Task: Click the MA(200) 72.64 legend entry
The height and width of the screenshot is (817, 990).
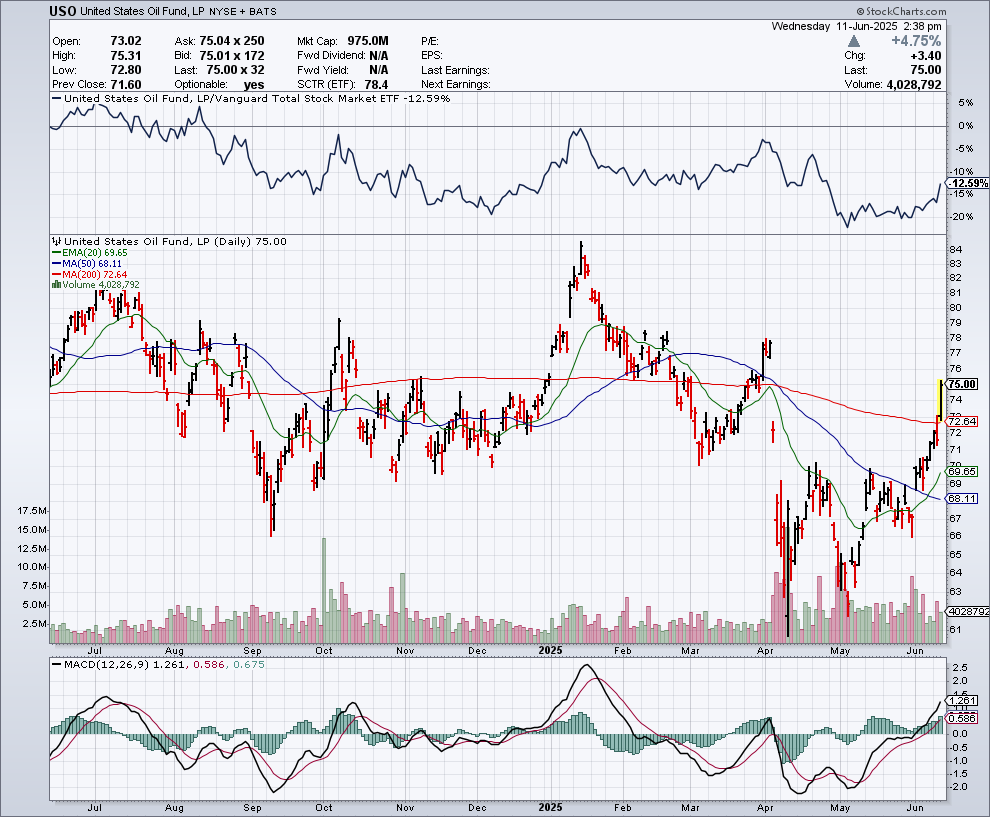Action: 90,275
